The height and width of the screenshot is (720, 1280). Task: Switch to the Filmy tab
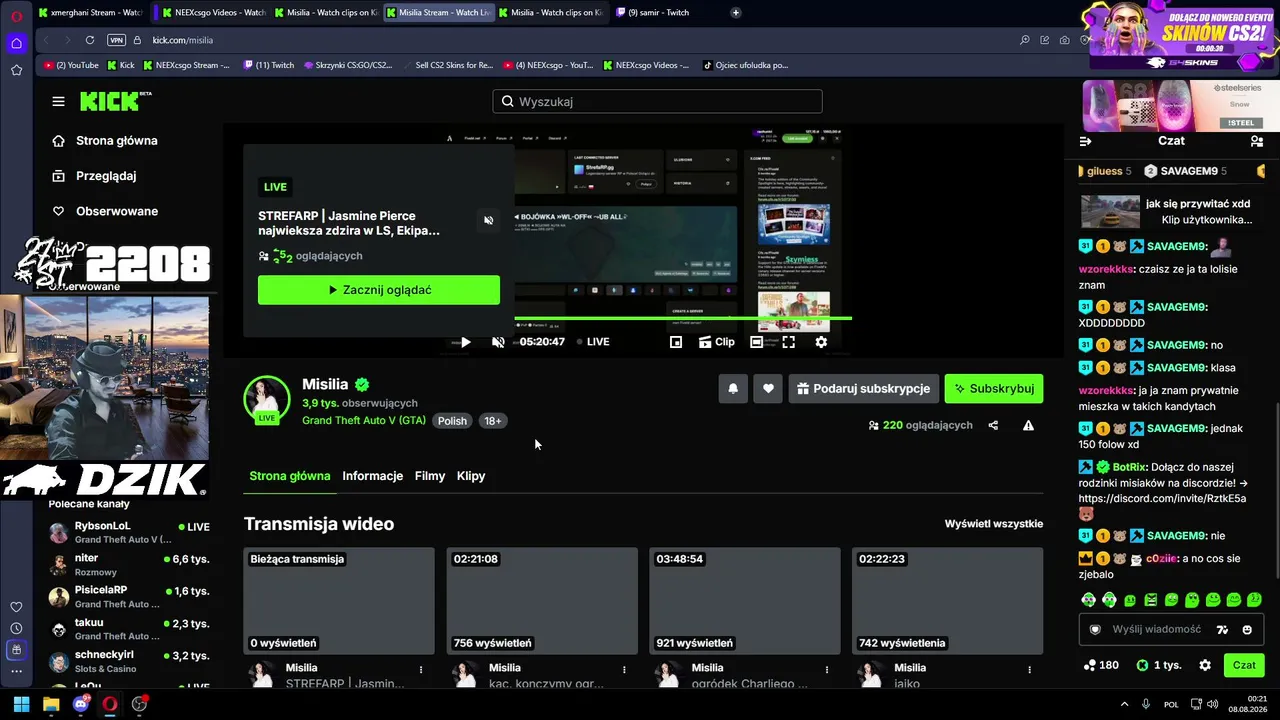click(x=430, y=476)
